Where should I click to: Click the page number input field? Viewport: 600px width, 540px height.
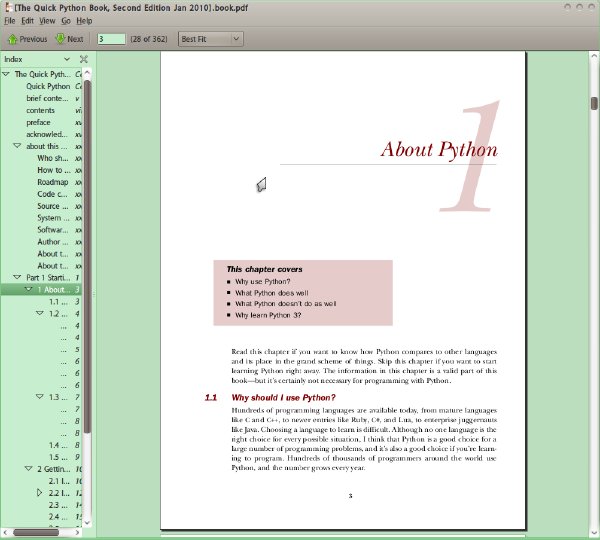(111, 39)
